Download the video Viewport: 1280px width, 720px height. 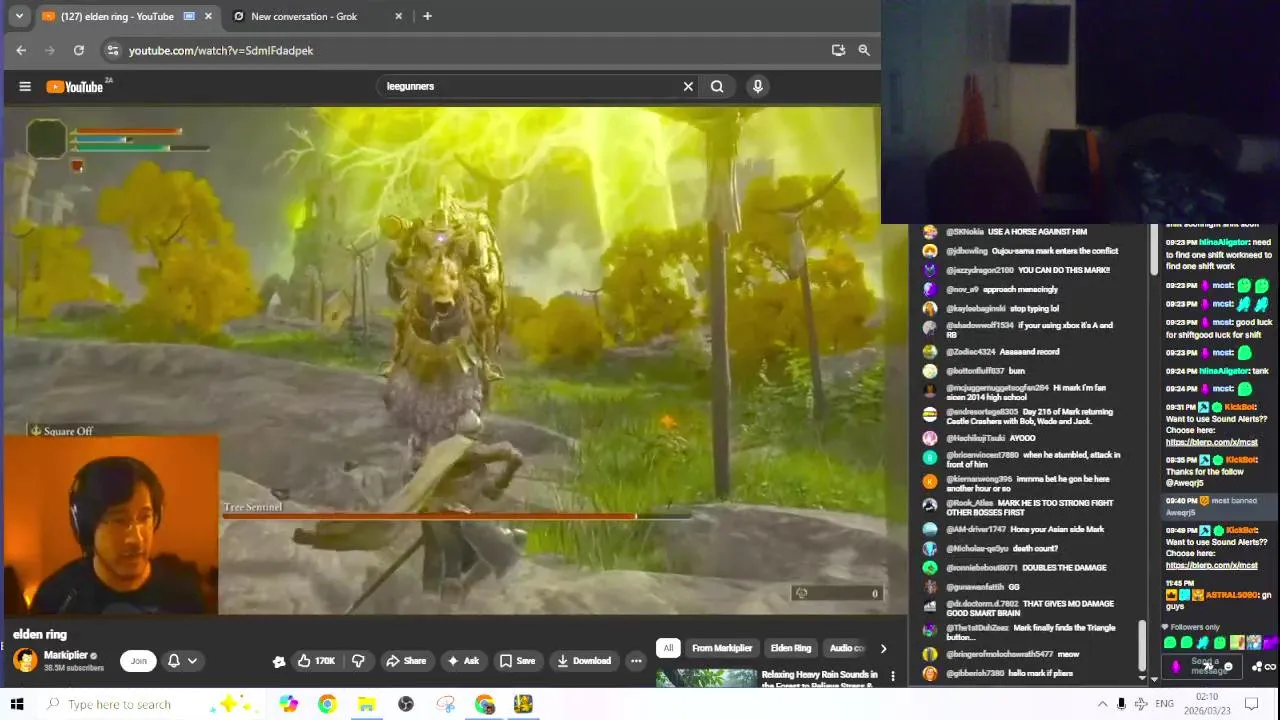pyautogui.click(x=584, y=661)
